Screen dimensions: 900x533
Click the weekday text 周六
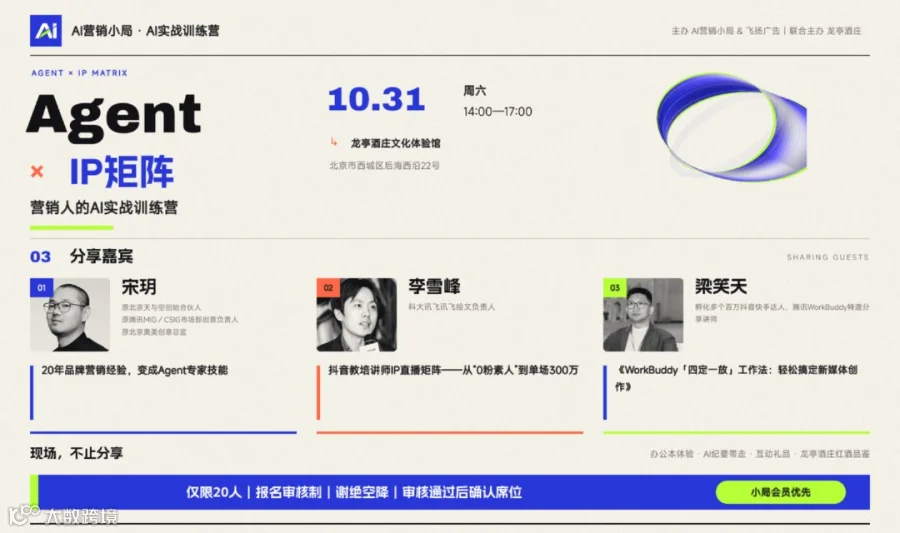click(475, 91)
